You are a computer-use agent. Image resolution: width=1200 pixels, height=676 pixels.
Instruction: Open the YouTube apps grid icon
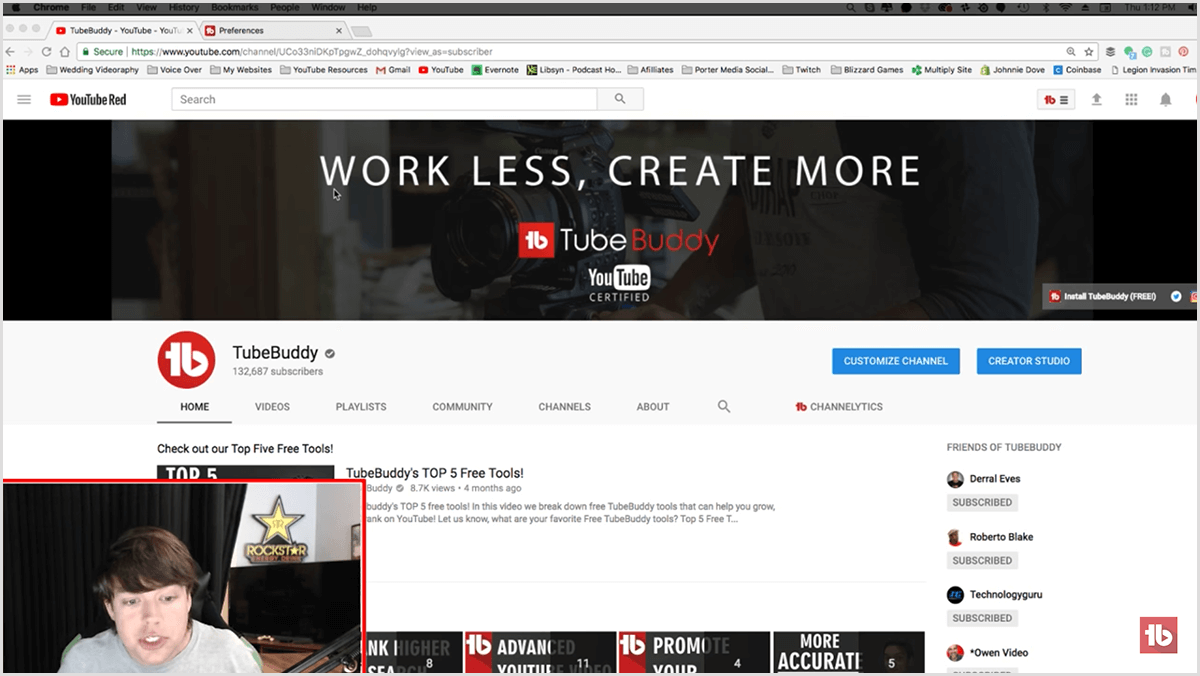point(1131,100)
